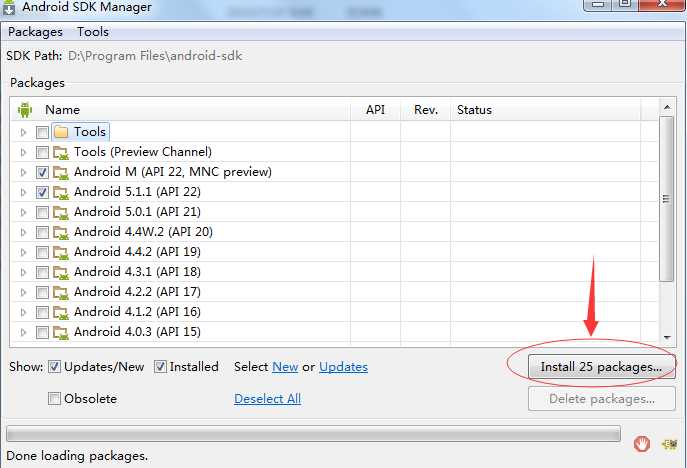Click the scrollbar up arrow
The height and width of the screenshot is (468, 687).
point(667,107)
